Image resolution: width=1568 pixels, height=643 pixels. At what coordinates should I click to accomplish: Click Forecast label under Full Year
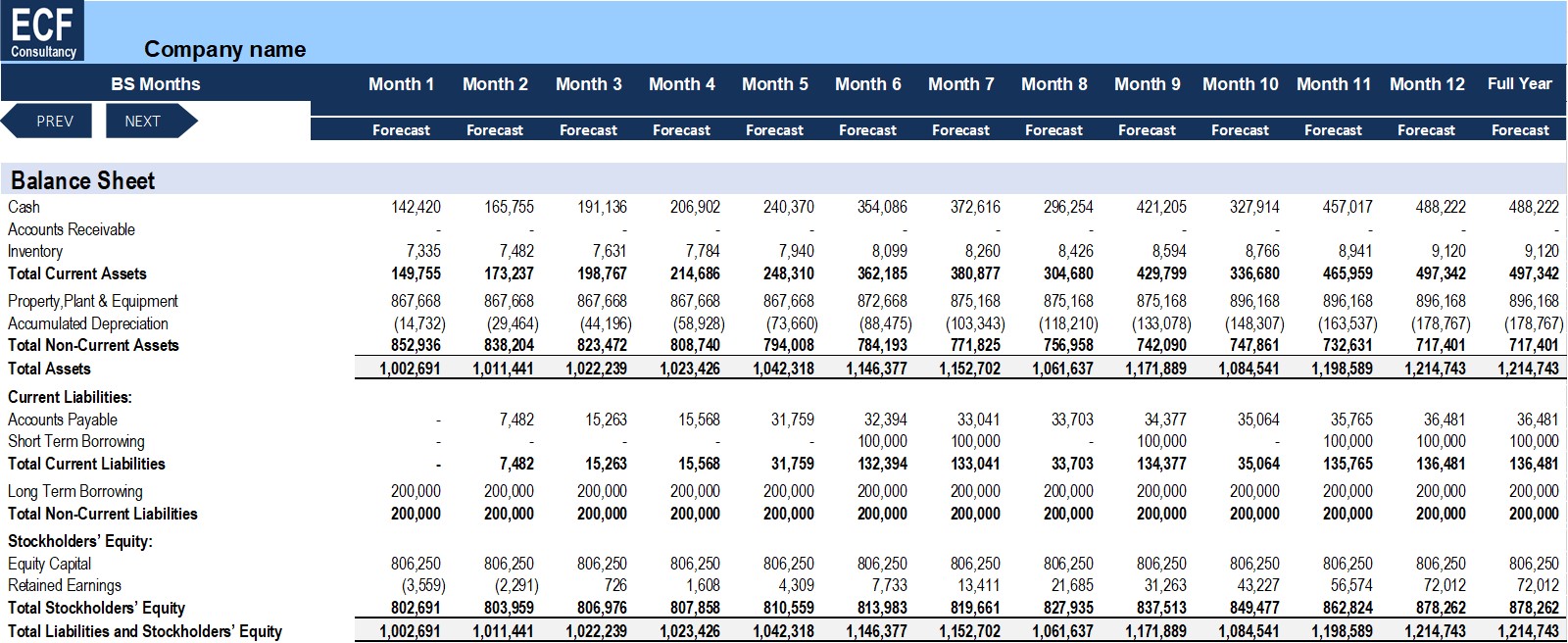tap(1520, 130)
